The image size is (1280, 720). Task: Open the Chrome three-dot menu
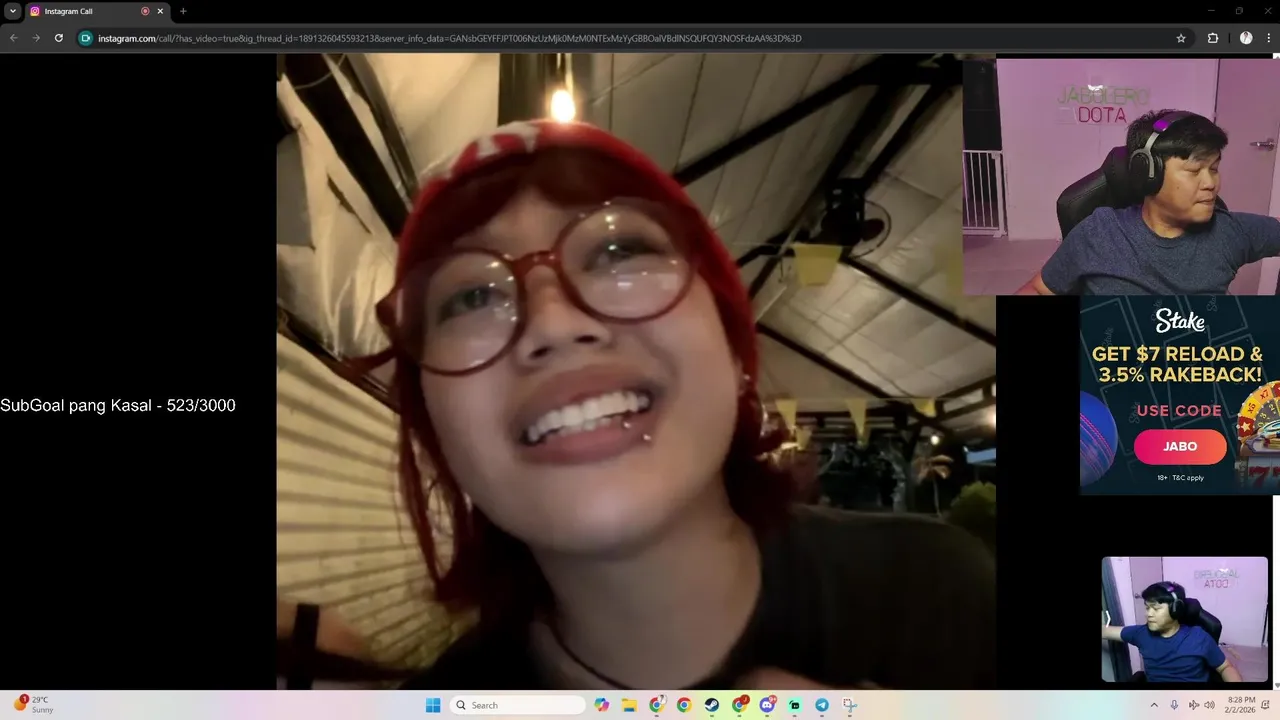[1270, 38]
